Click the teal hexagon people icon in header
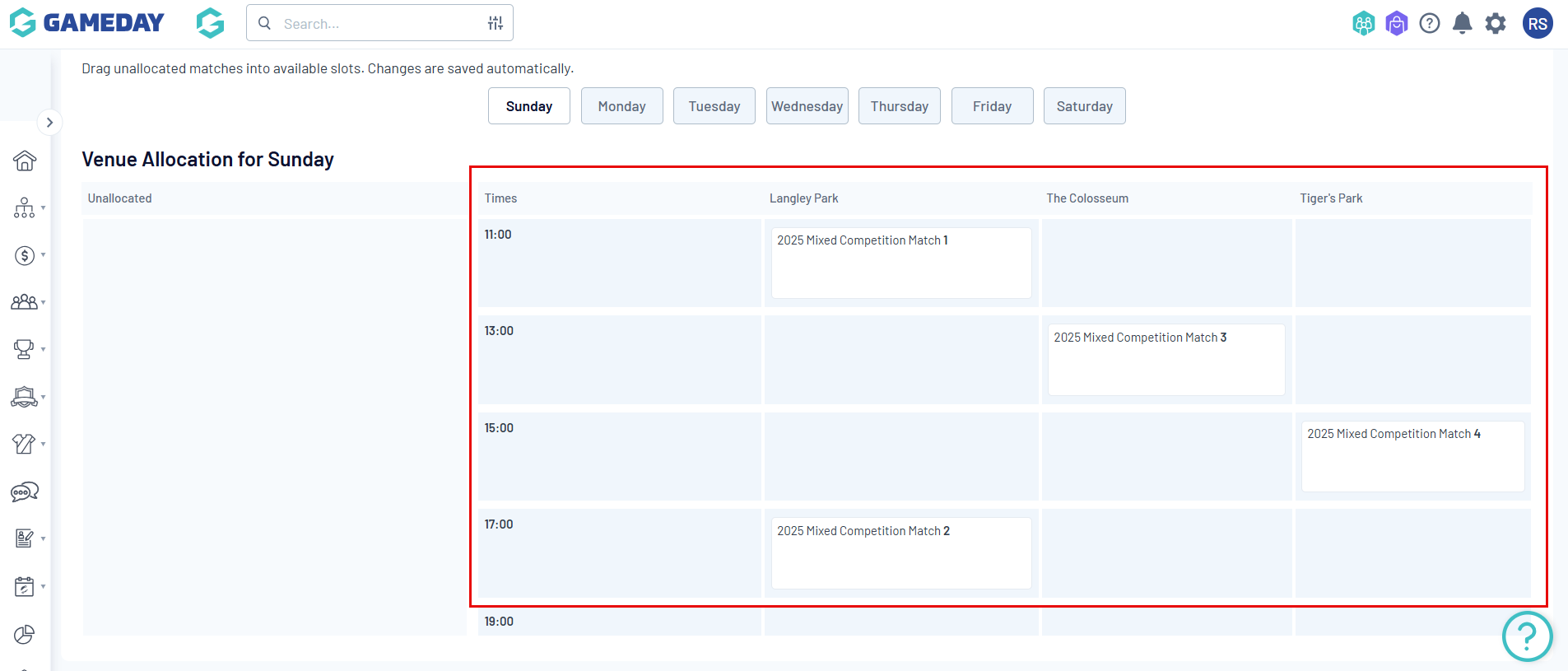 click(x=1364, y=23)
